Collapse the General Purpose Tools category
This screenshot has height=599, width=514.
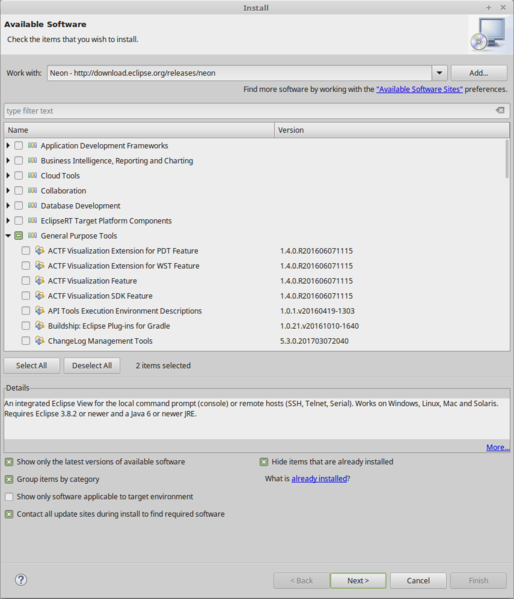coord(8,235)
